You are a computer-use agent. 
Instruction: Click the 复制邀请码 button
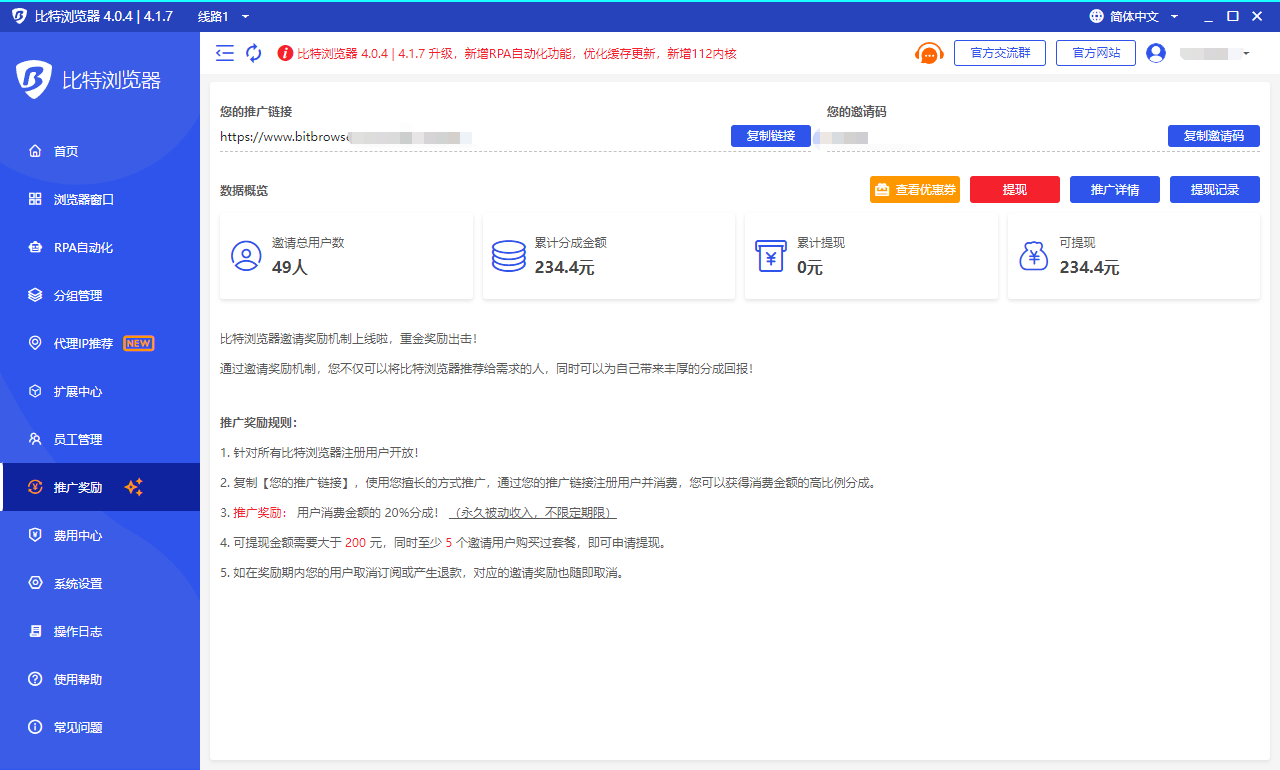point(1214,136)
